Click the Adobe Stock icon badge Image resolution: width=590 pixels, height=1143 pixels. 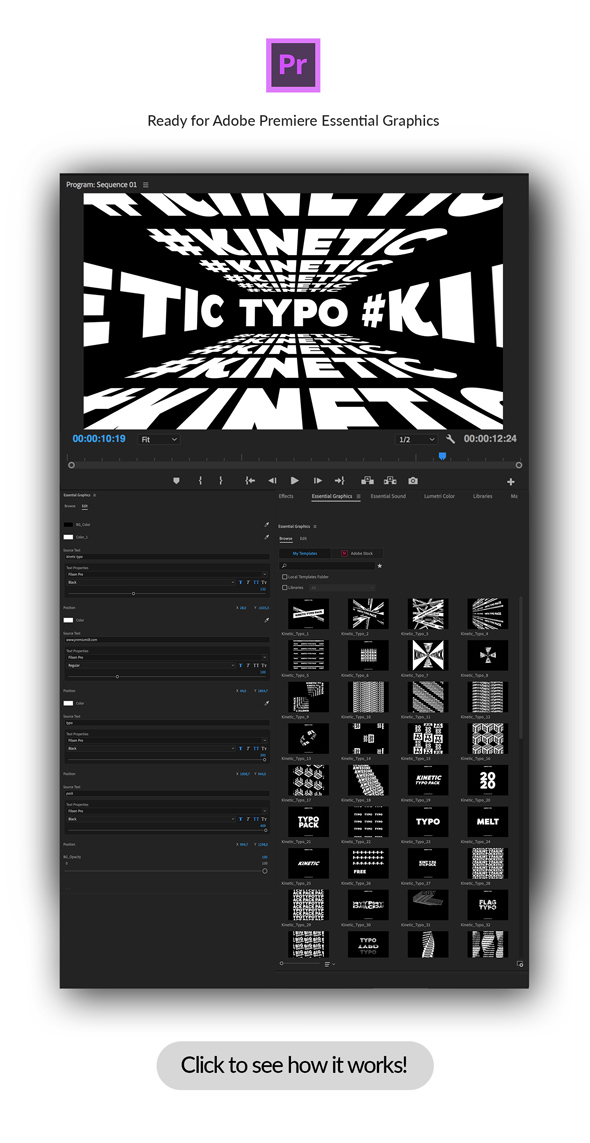click(344, 553)
